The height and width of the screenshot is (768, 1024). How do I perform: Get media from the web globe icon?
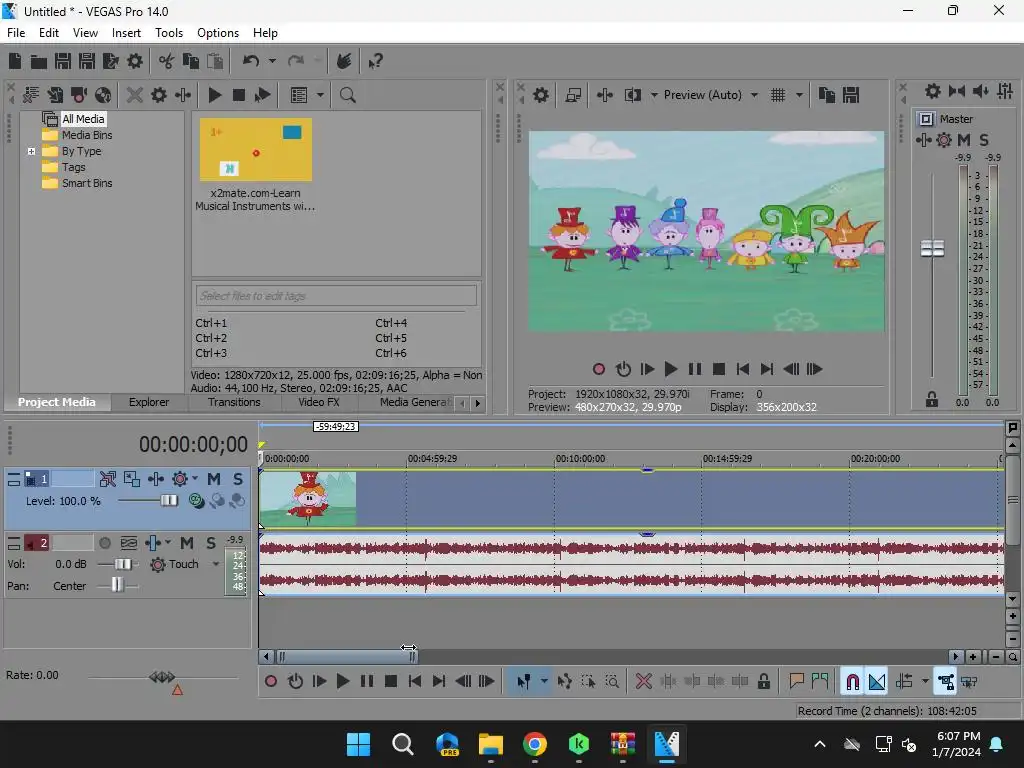point(103,95)
